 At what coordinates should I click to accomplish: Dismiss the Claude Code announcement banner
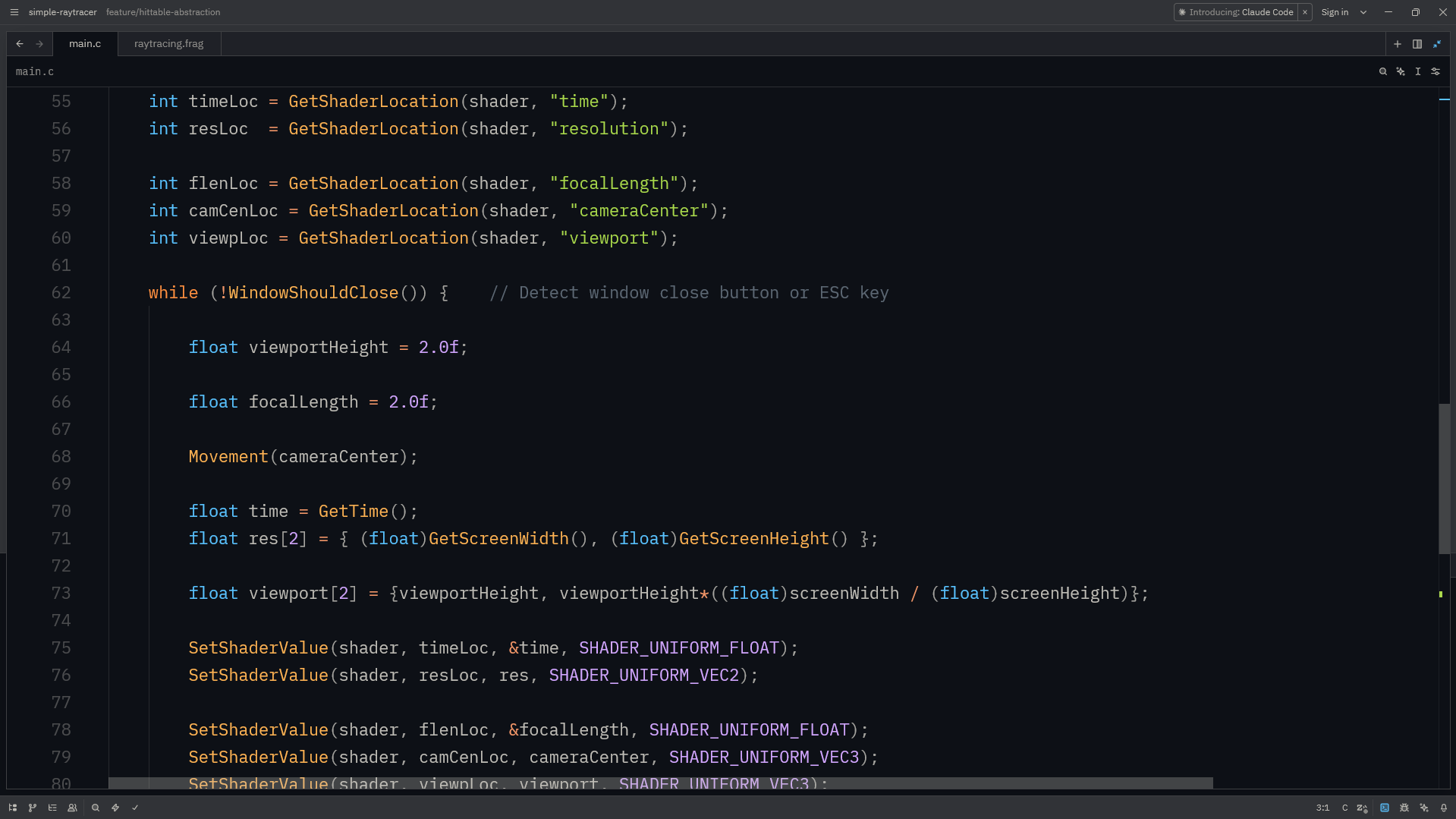[1305, 12]
